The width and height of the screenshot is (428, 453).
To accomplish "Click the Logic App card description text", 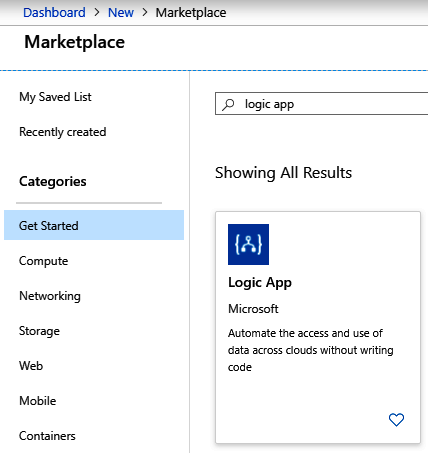I will (311, 350).
